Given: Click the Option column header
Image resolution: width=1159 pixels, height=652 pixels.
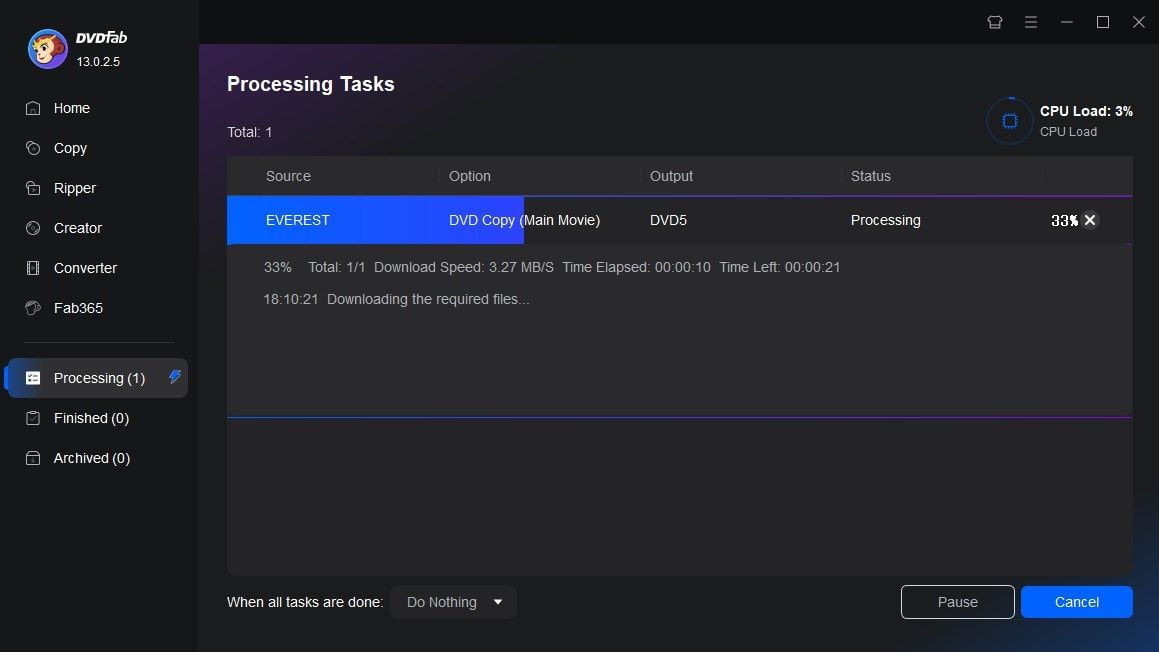Looking at the screenshot, I should pos(469,176).
